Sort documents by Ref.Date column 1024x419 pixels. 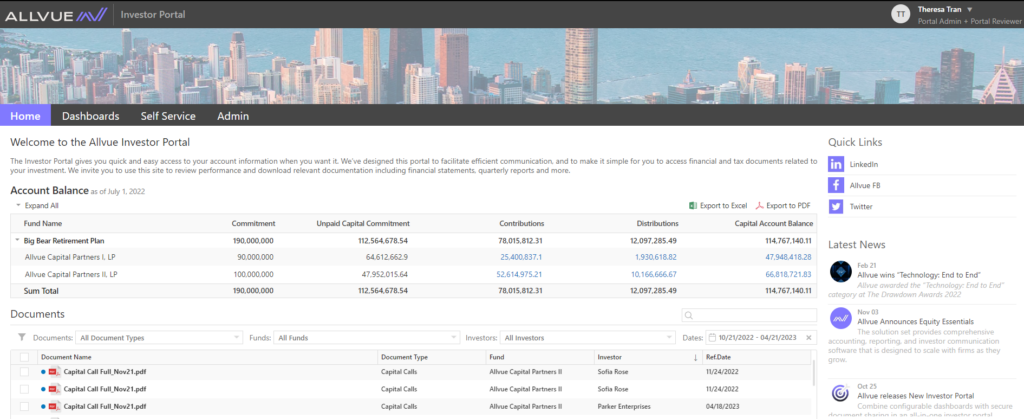tap(718, 357)
